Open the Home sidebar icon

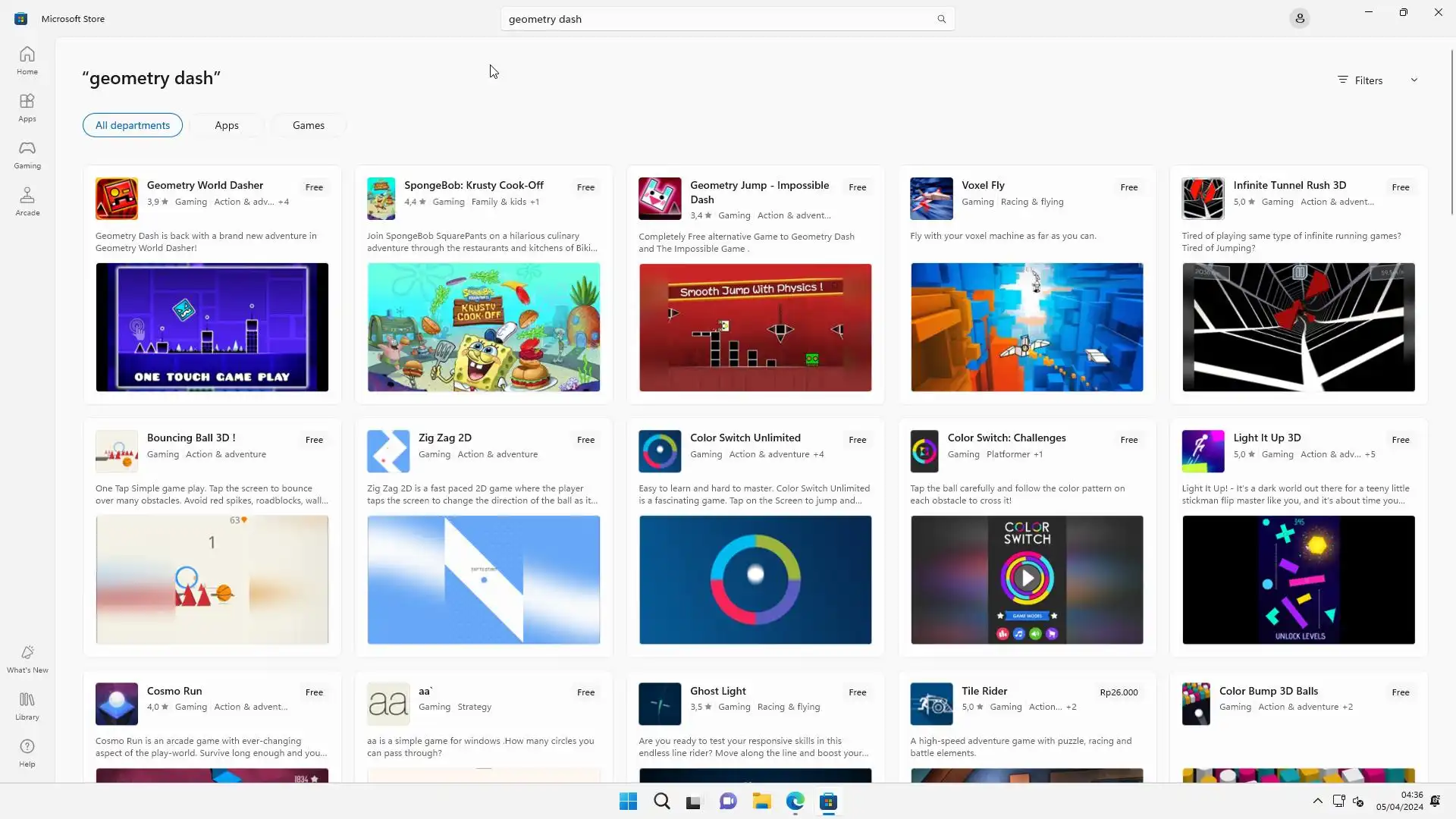pyautogui.click(x=27, y=61)
